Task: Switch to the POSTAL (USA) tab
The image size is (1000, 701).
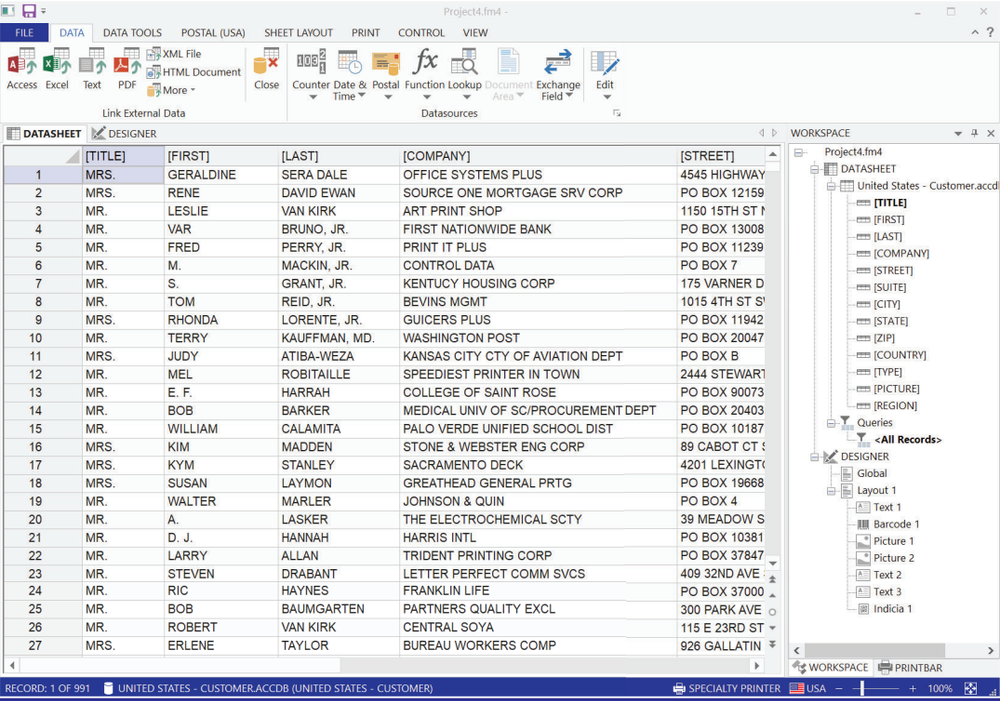Action: pos(213,33)
